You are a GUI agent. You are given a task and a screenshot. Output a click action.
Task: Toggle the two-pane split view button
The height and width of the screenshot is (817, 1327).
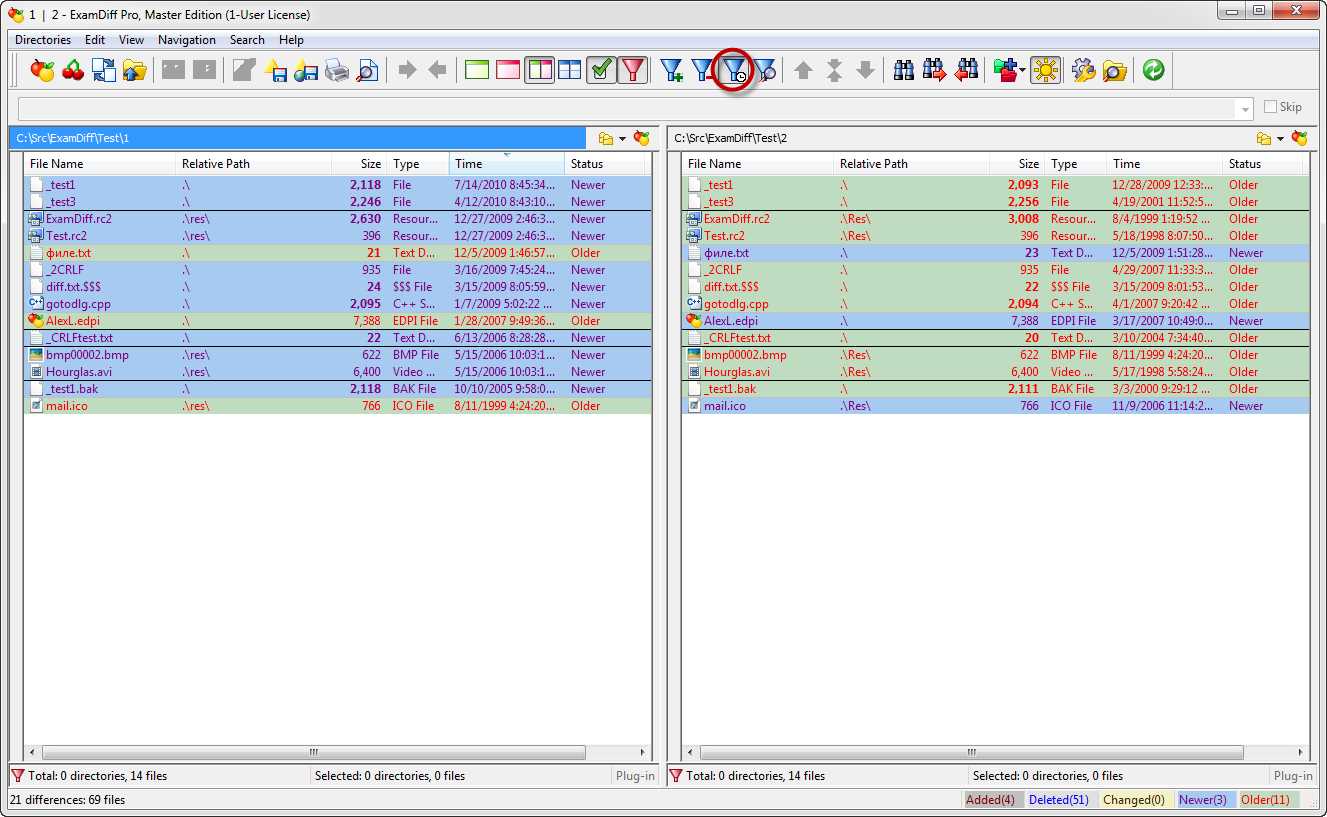pos(540,70)
